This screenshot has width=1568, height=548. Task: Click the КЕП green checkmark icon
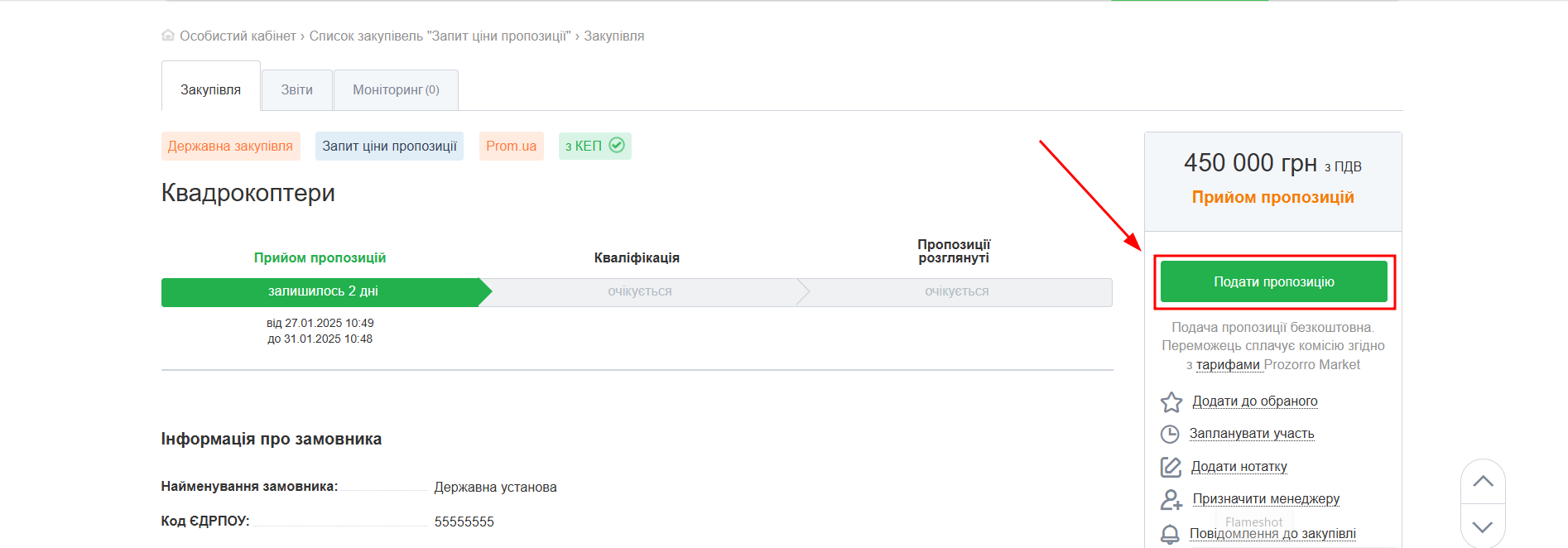pos(617,146)
